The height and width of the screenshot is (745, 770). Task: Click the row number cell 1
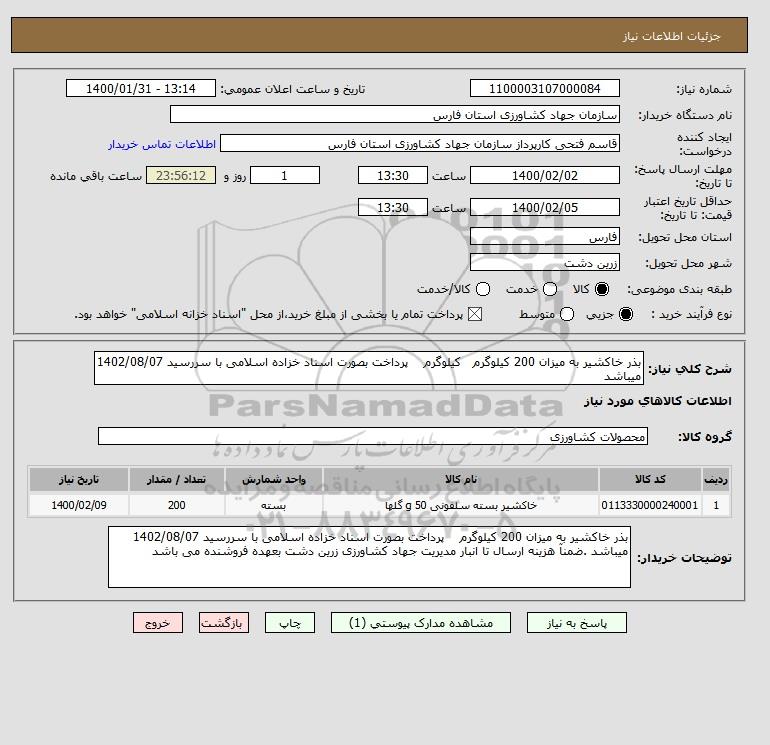pyautogui.click(x=716, y=505)
